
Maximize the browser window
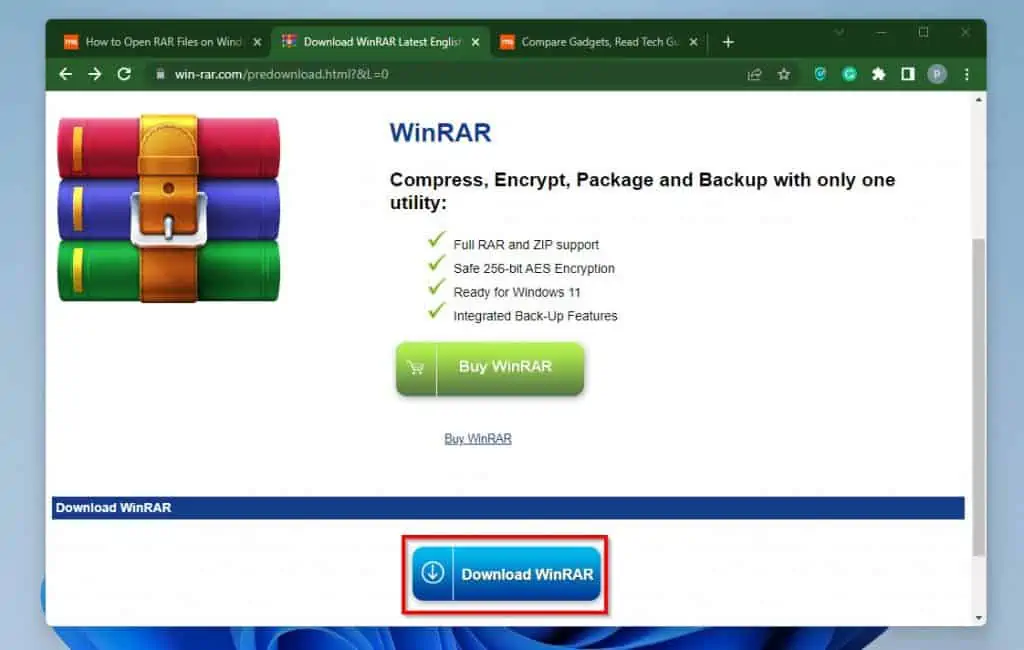923,32
